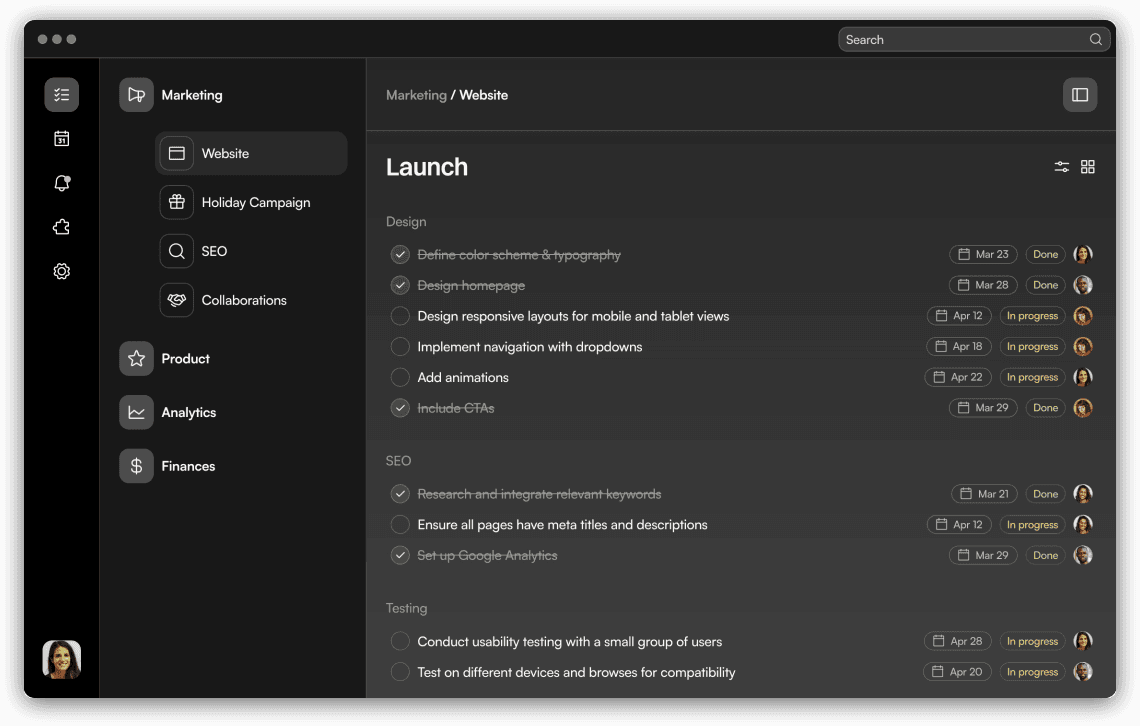Check off 'Add animations' task

pyautogui.click(x=400, y=377)
